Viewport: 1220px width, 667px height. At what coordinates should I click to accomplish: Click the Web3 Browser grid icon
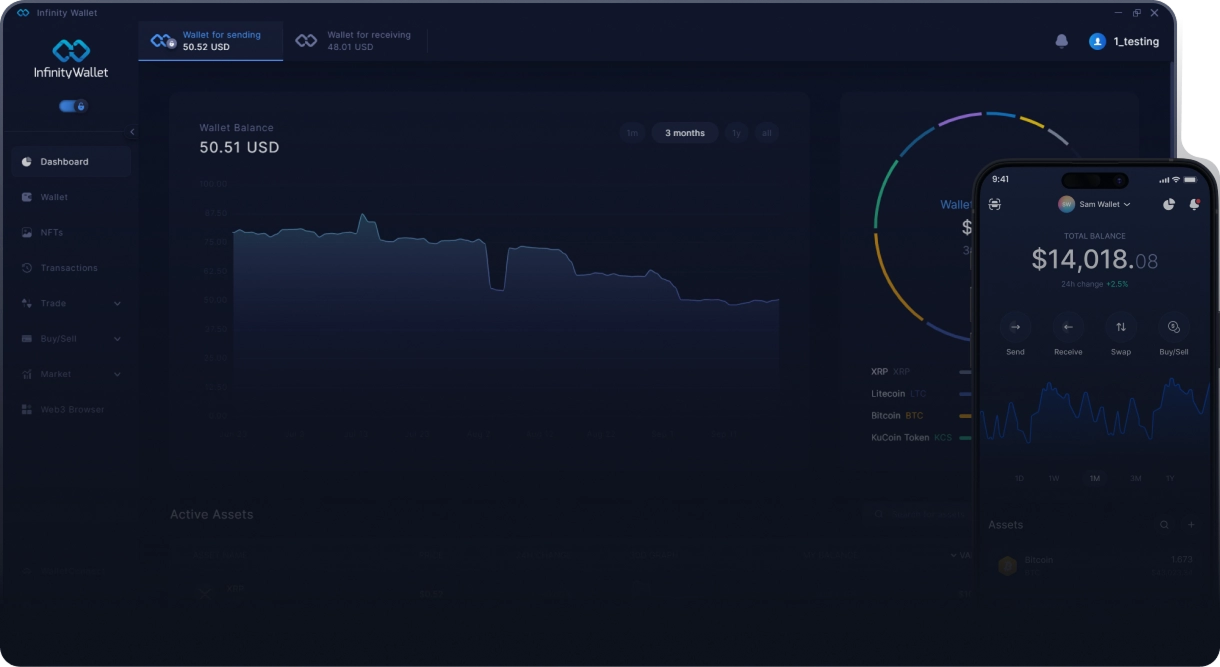click(x=27, y=410)
